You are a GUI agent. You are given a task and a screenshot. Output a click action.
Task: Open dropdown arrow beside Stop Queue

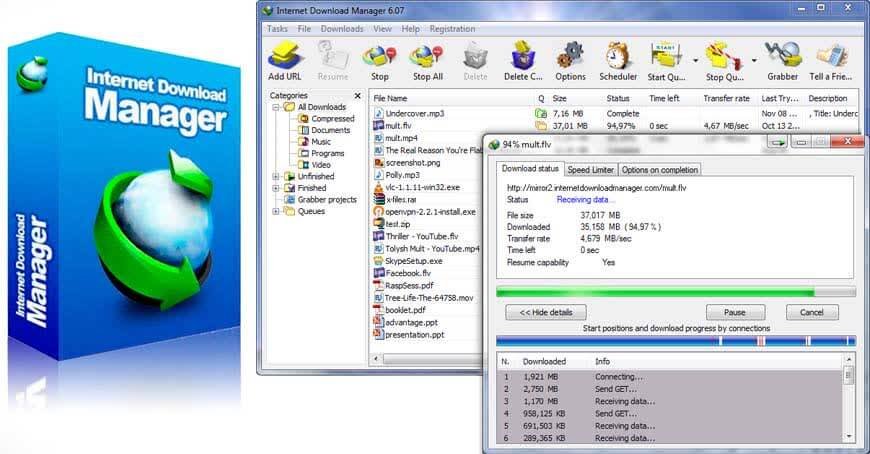(x=753, y=60)
